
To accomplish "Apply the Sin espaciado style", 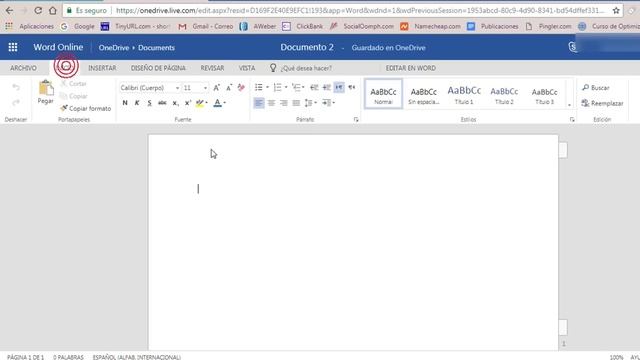I will tap(424, 94).
